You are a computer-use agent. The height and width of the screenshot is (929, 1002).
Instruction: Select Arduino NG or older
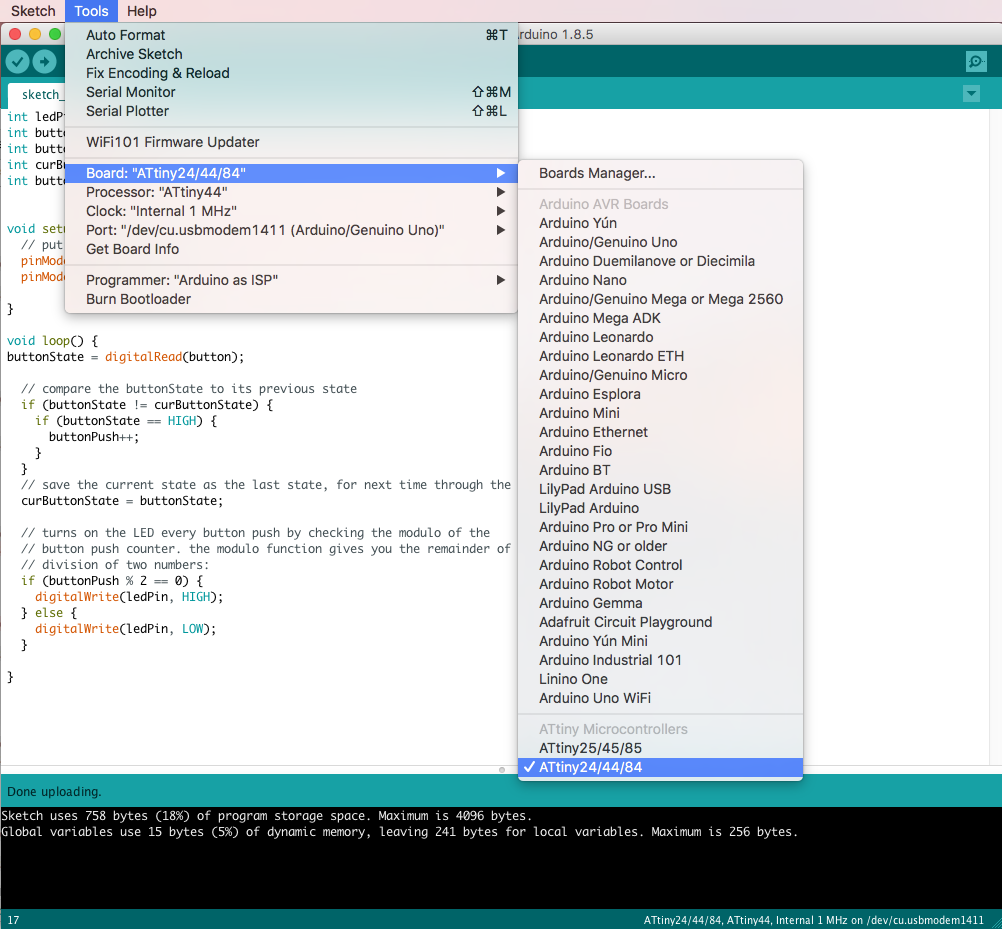(x=660, y=546)
